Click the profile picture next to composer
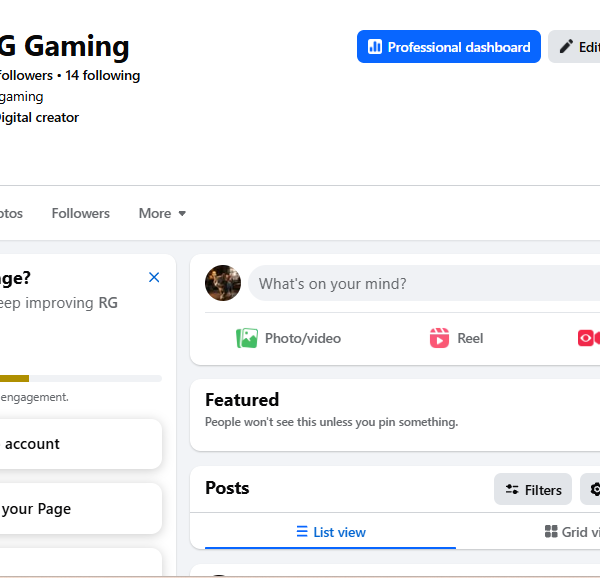Screen dimensions: 600x578 click(223, 283)
